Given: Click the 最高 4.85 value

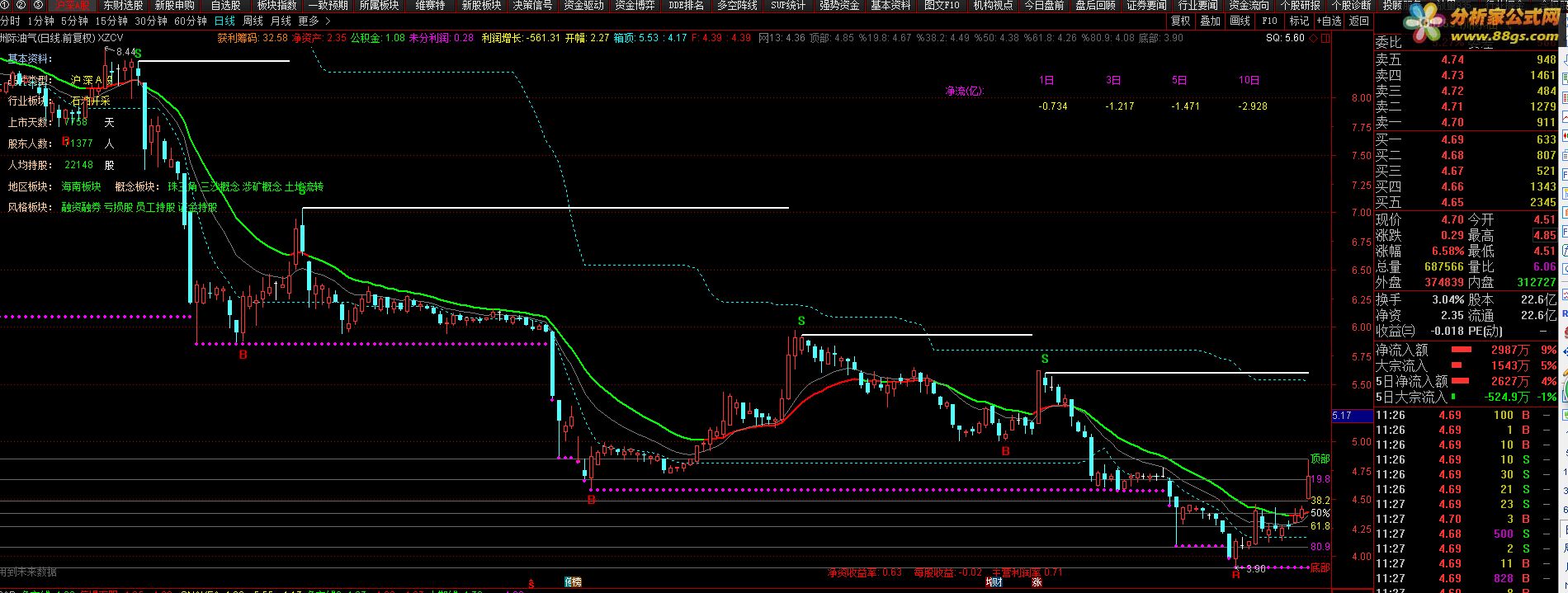Looking at the screenshot, I should [1544, 235].
